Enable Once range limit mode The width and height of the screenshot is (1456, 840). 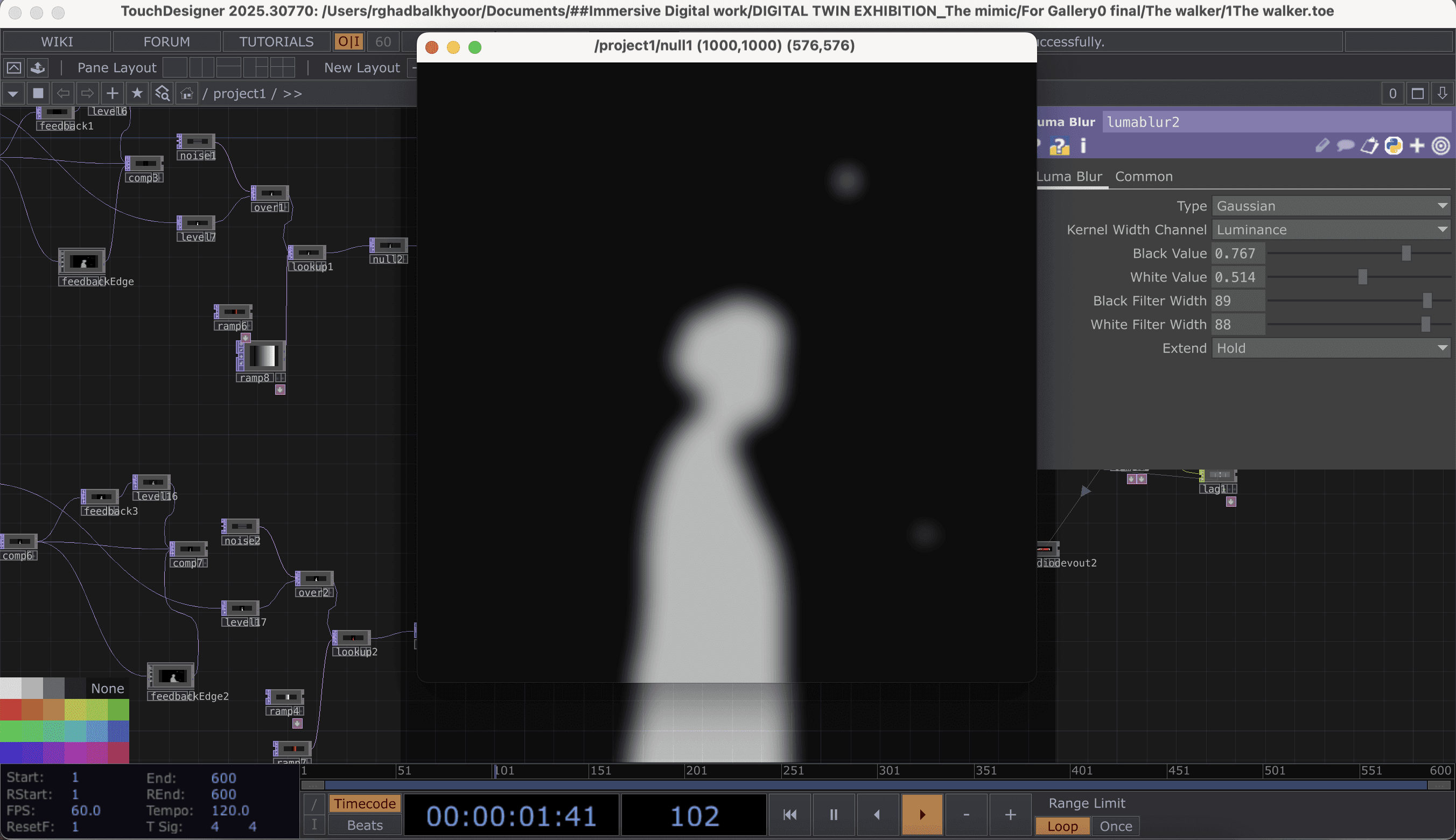(1115, 825)
